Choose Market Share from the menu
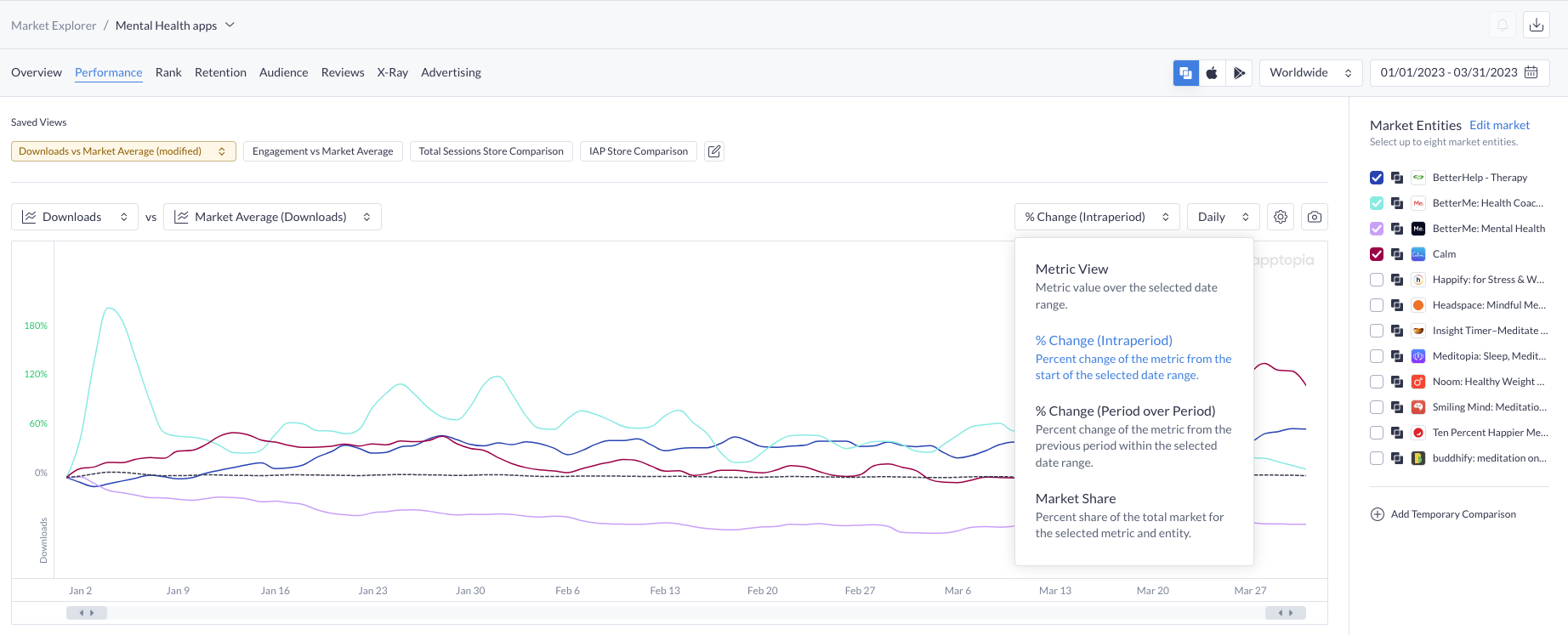This screenshot has height=635, width=1568. [x=1076, y=499]
